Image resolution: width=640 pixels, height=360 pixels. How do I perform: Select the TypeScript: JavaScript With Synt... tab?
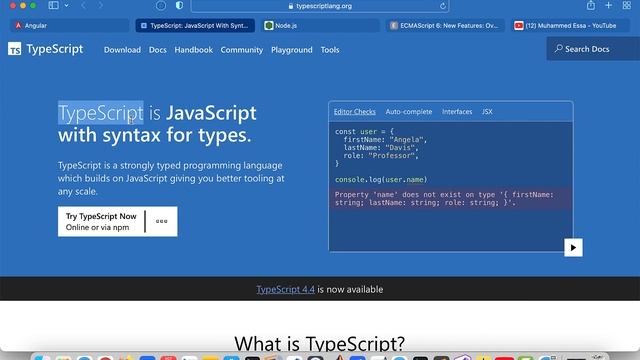click(x=195, y=25)
